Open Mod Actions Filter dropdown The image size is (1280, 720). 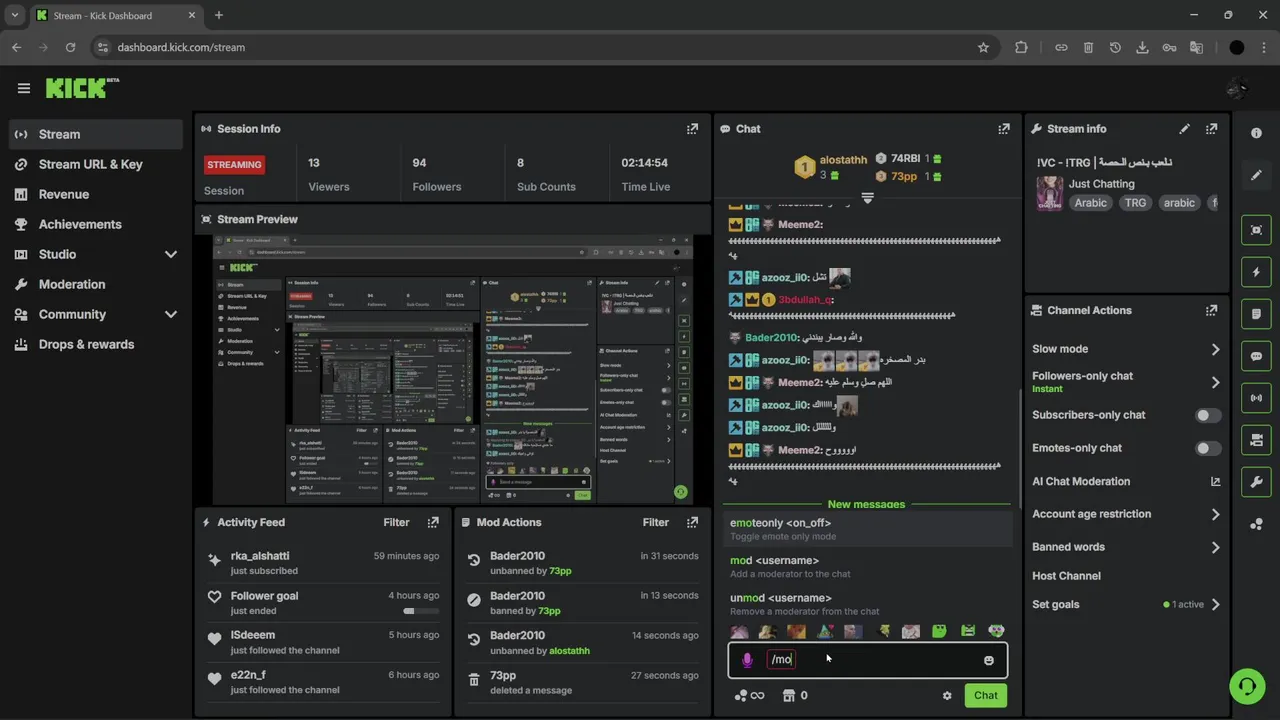(656, 522)
